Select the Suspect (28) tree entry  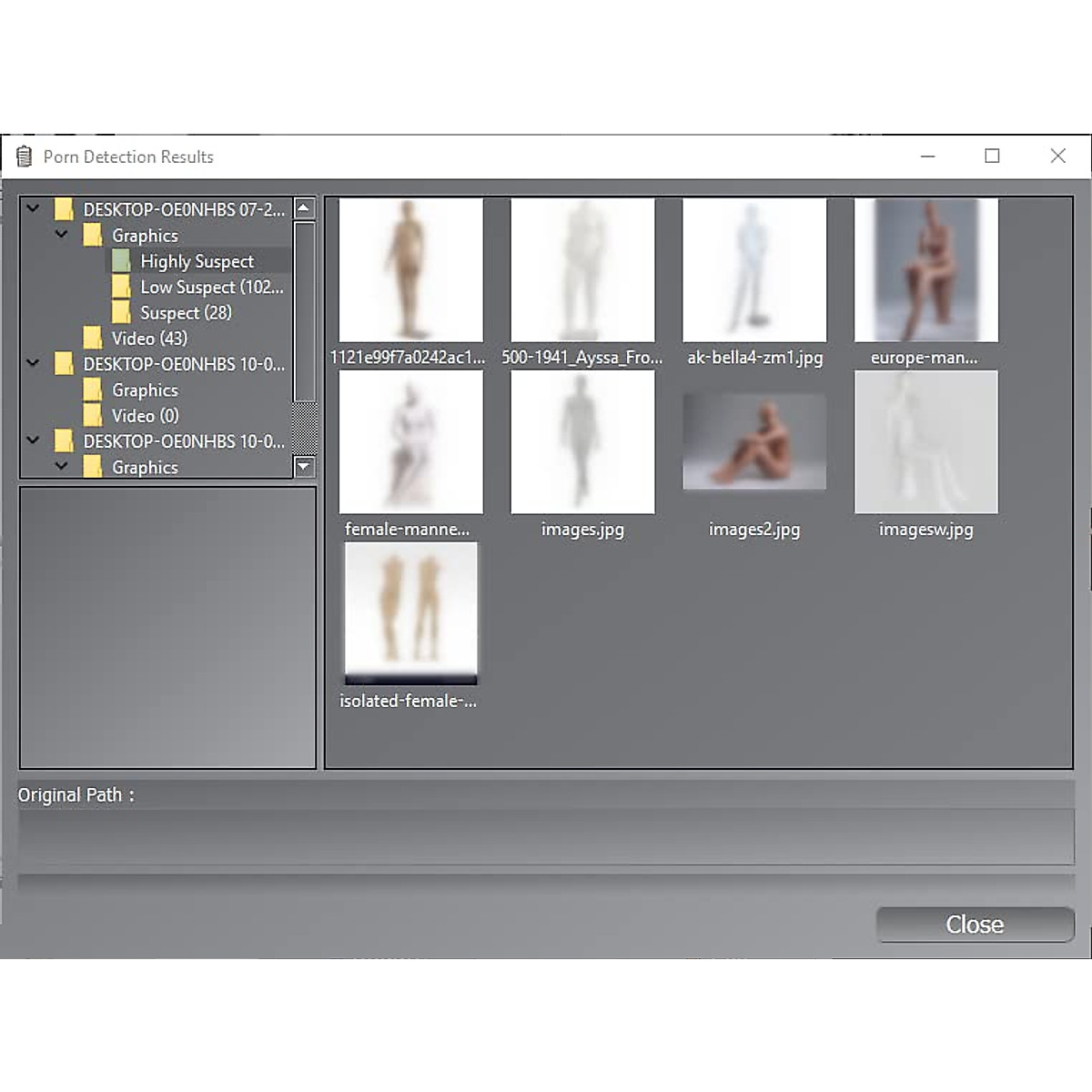[x=186, y=312]
